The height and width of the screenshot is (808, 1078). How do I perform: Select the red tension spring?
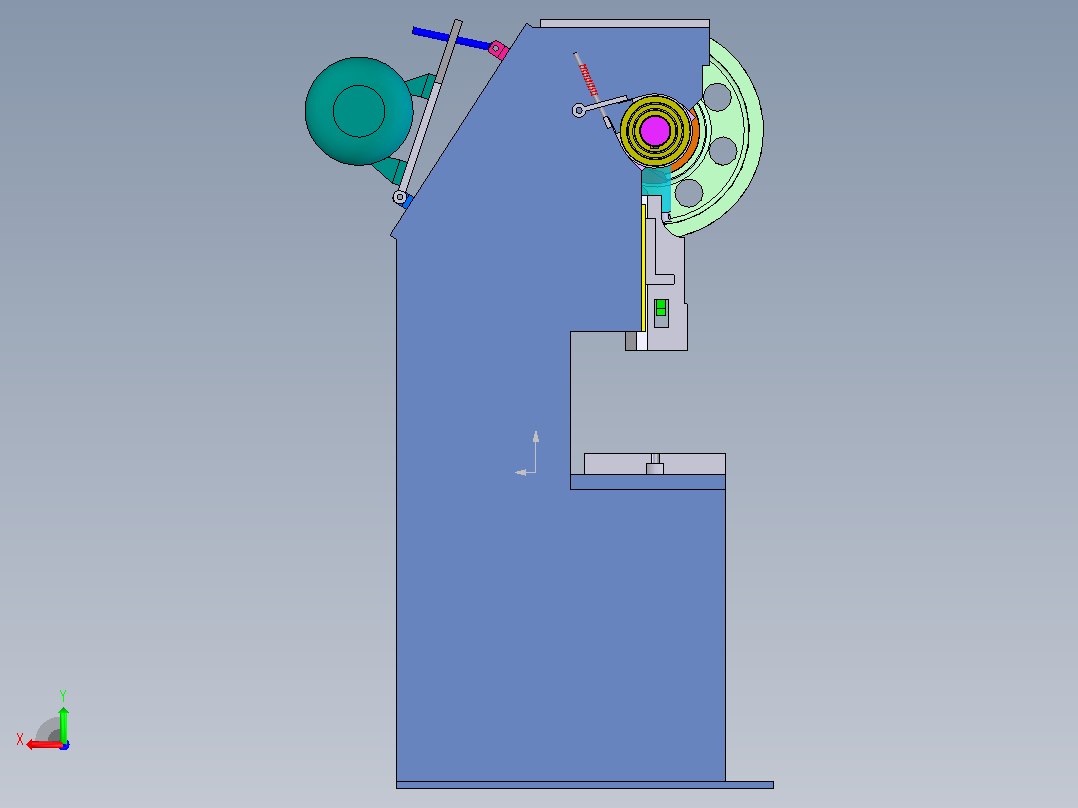[588, 80]
